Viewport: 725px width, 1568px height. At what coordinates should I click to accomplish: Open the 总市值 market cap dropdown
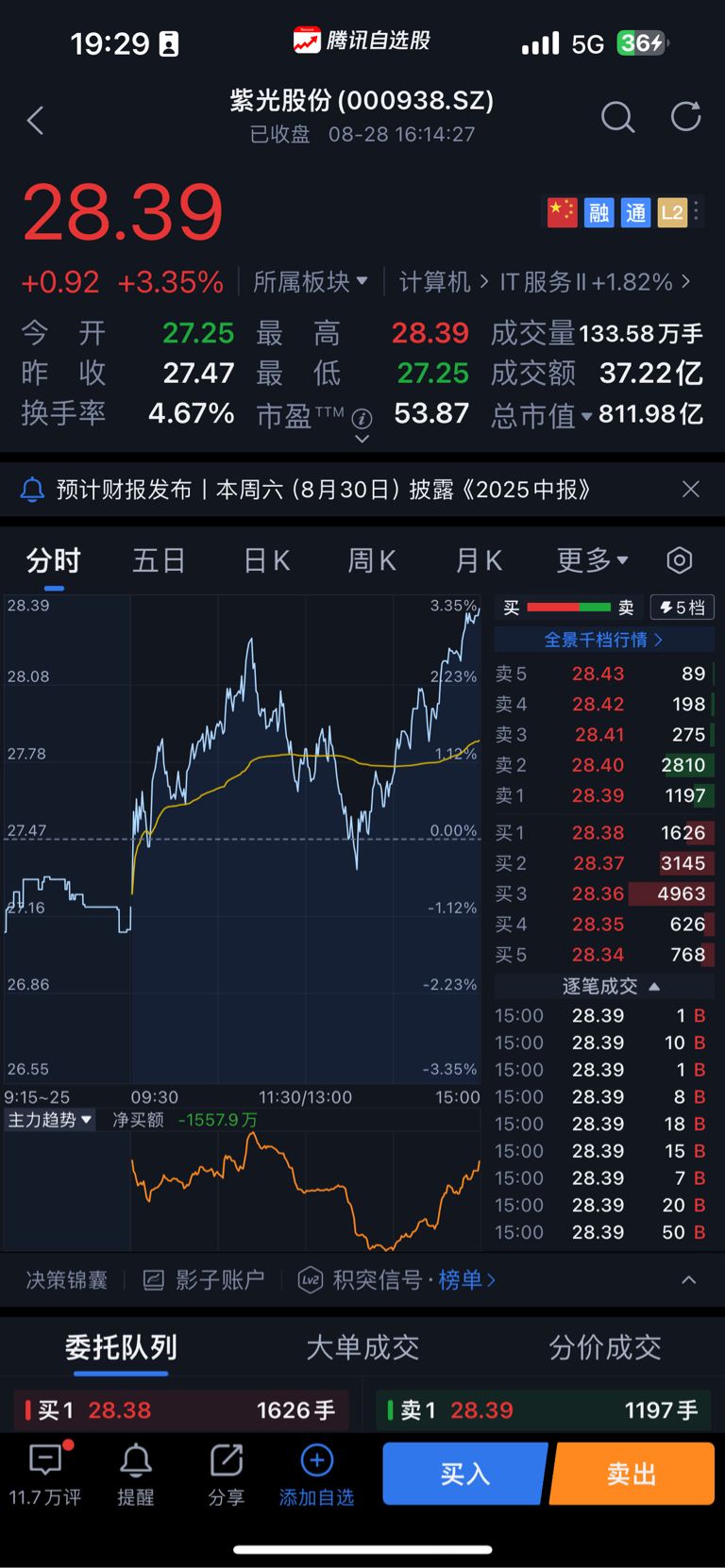click(542, 415)
